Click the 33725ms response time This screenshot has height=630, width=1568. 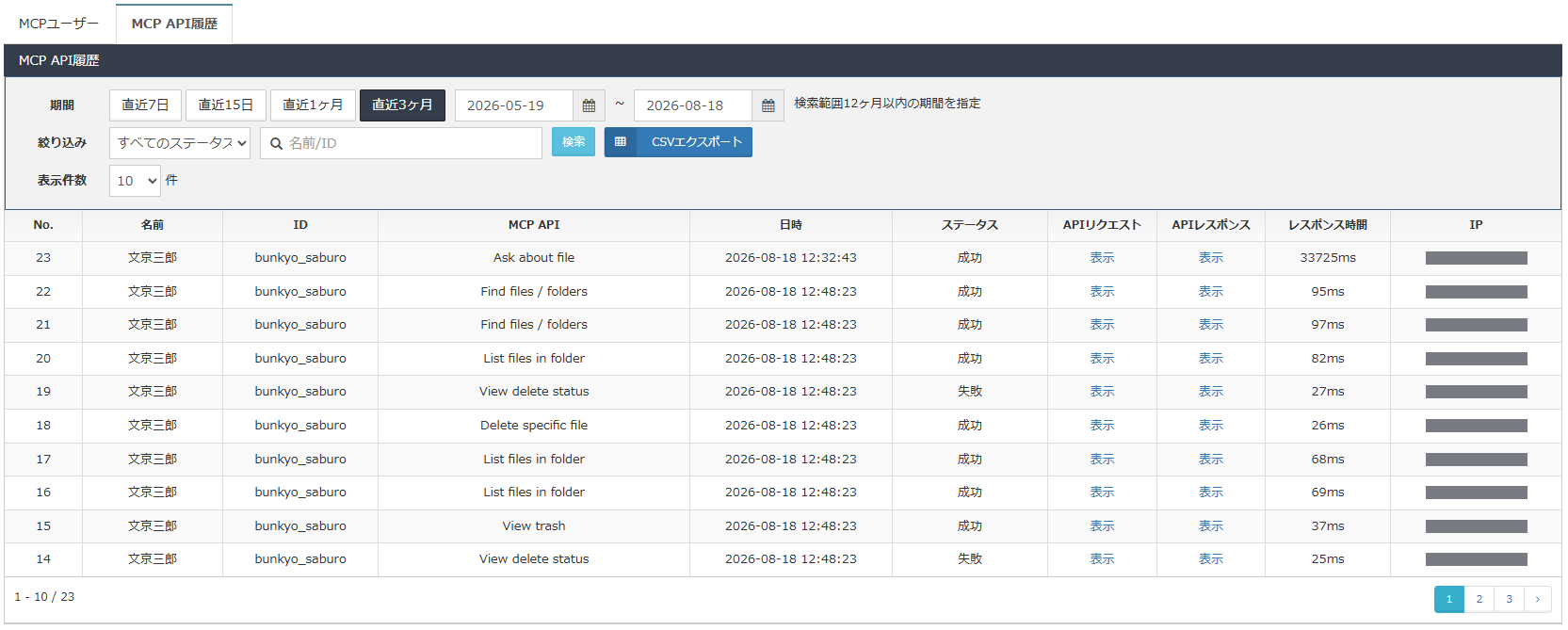(1328, 258)
